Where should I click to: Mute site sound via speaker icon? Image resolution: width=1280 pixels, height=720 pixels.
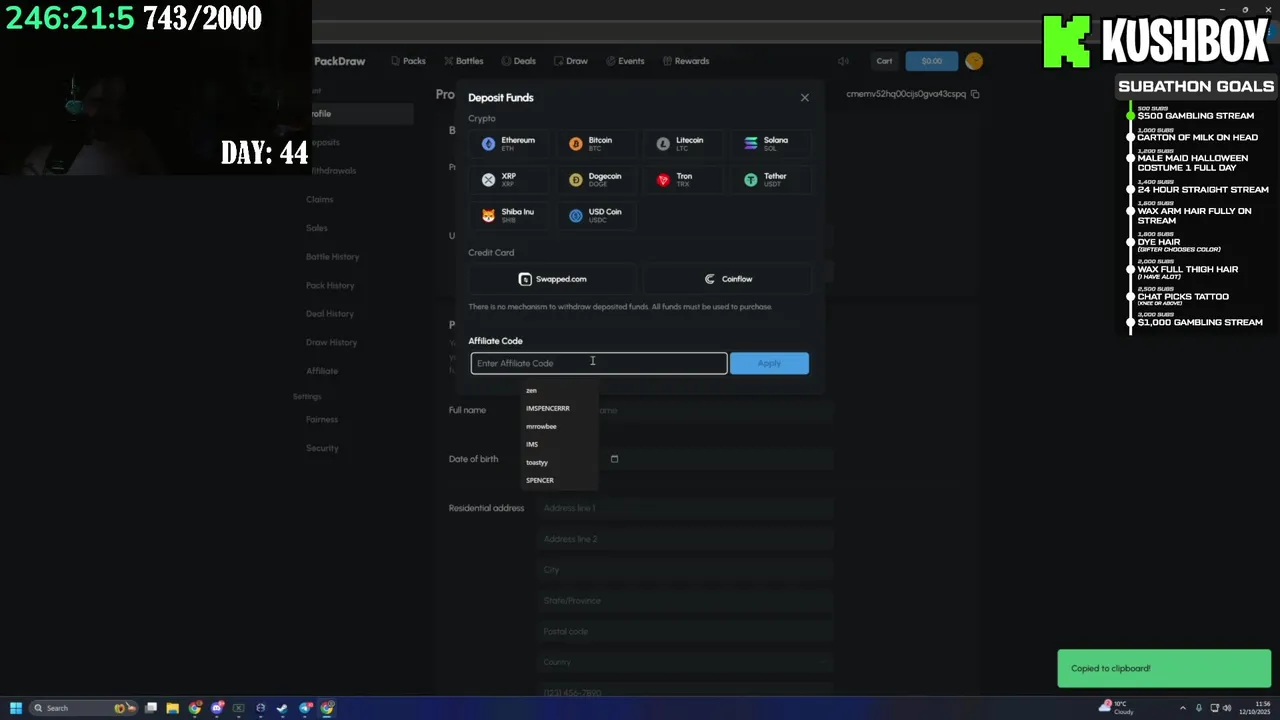click(x=843, y=61)
